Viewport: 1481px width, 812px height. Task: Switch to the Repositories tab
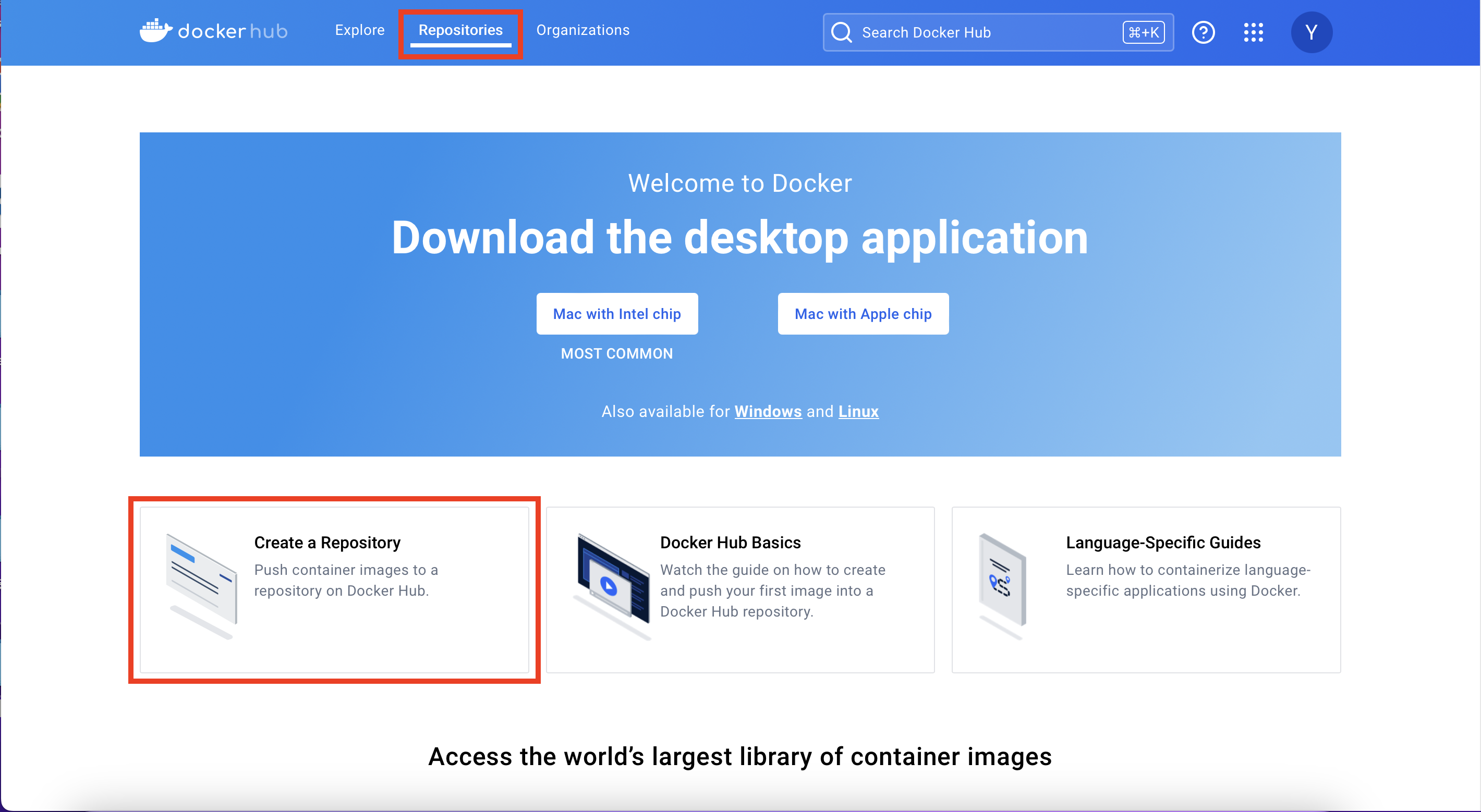point(460,30)
